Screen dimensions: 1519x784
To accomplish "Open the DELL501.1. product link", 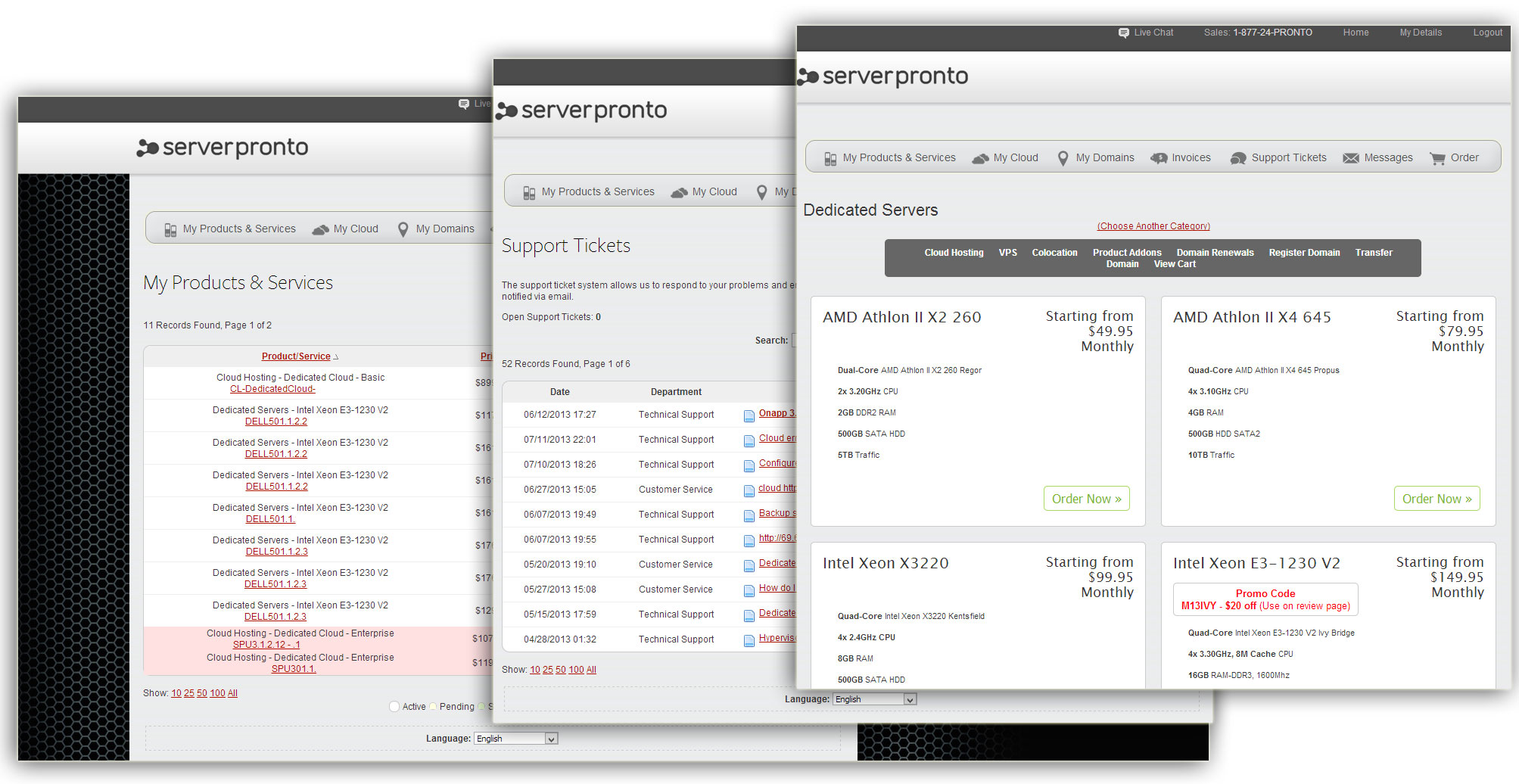I will [x=270, y=519].
